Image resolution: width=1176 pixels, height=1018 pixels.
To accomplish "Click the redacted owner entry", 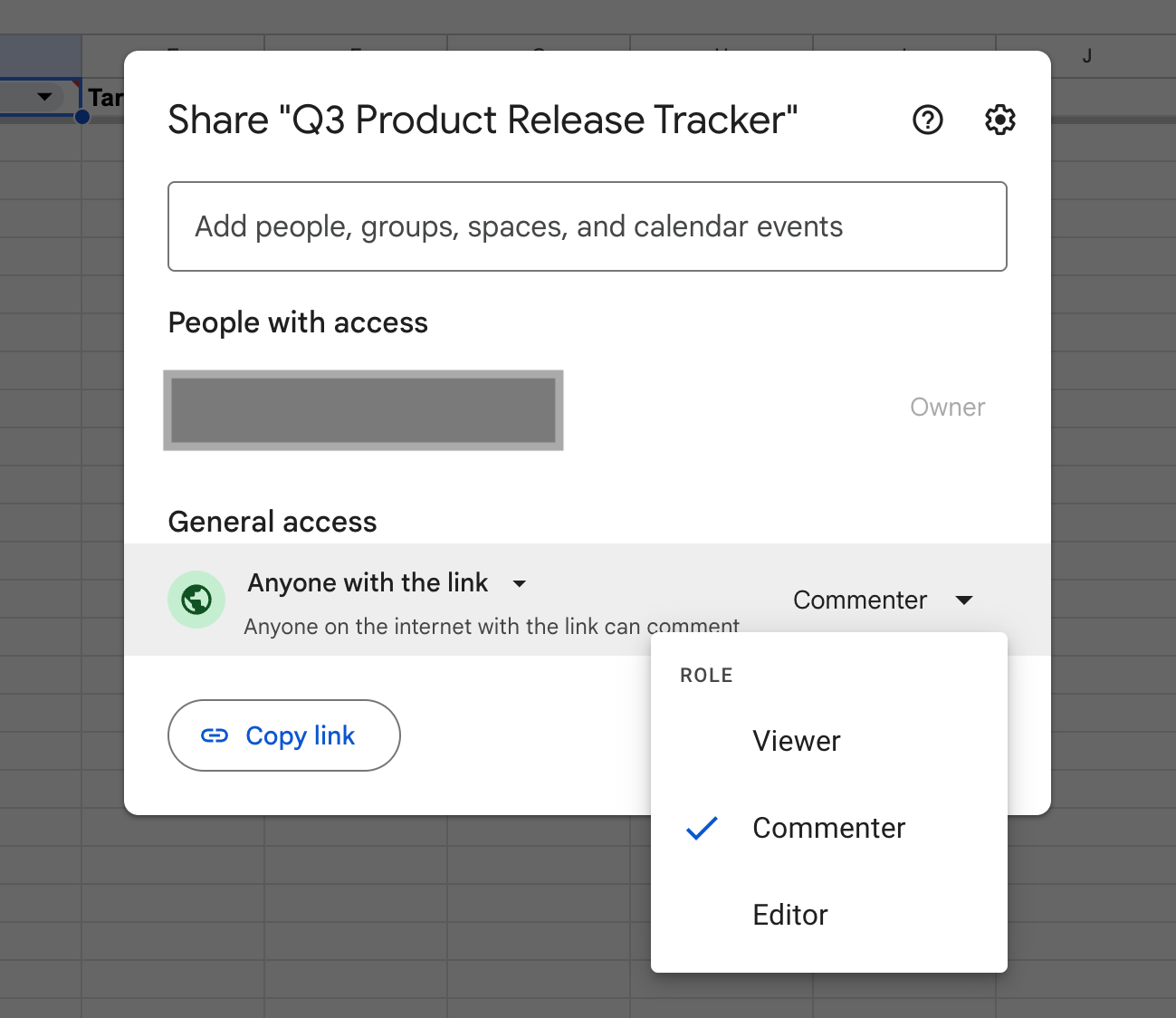I will 363,410.
